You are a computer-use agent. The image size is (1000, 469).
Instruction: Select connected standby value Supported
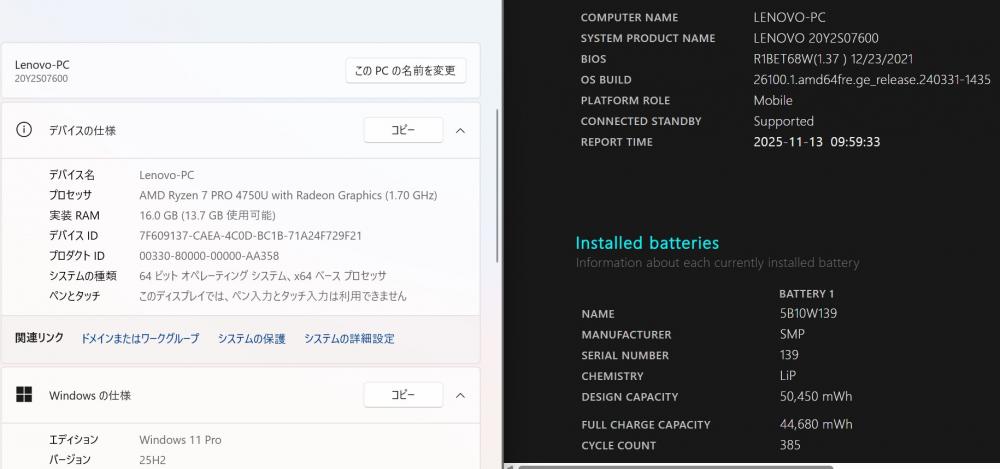pos(783,121)
